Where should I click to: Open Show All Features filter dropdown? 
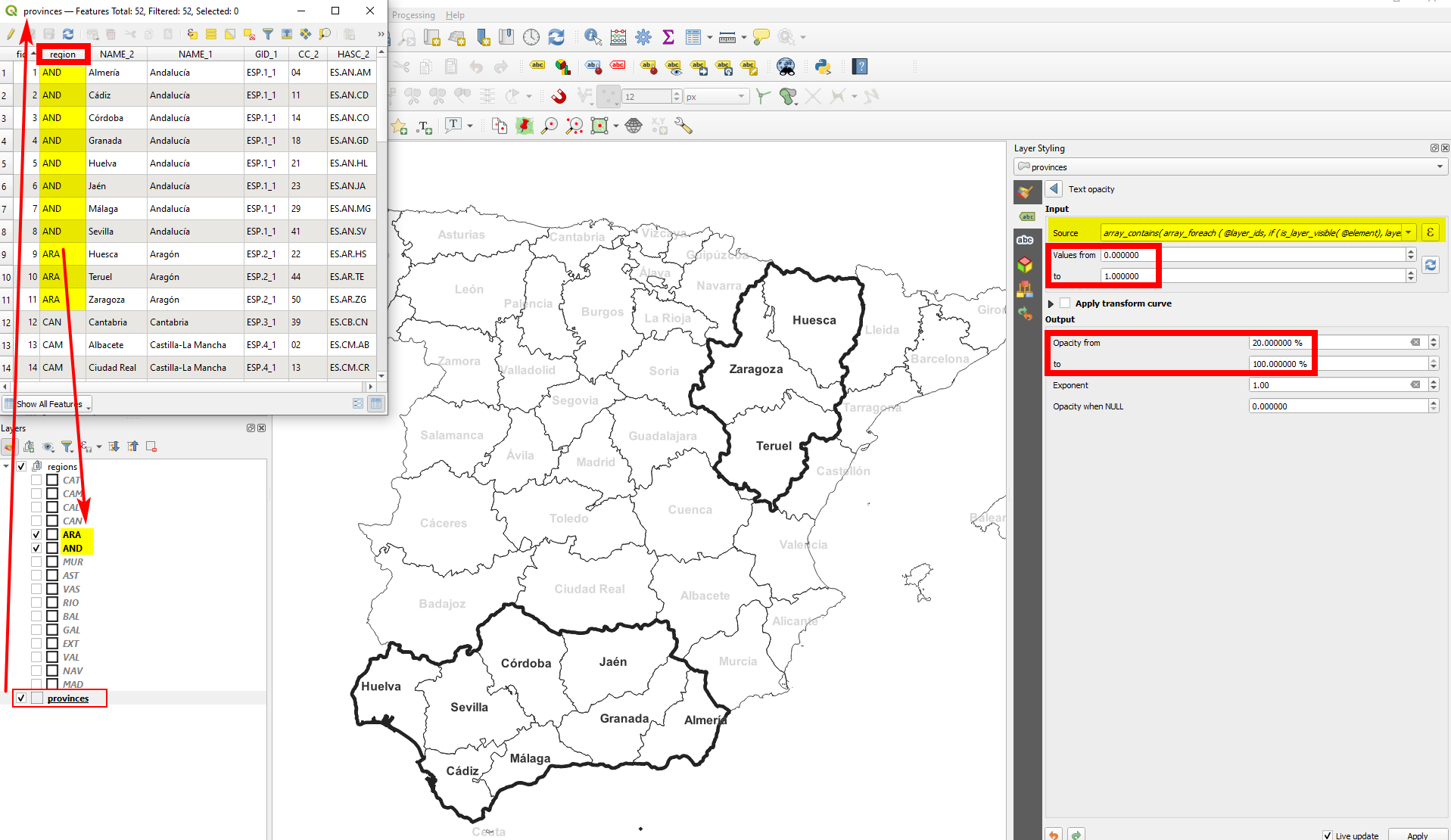point(47,404)
